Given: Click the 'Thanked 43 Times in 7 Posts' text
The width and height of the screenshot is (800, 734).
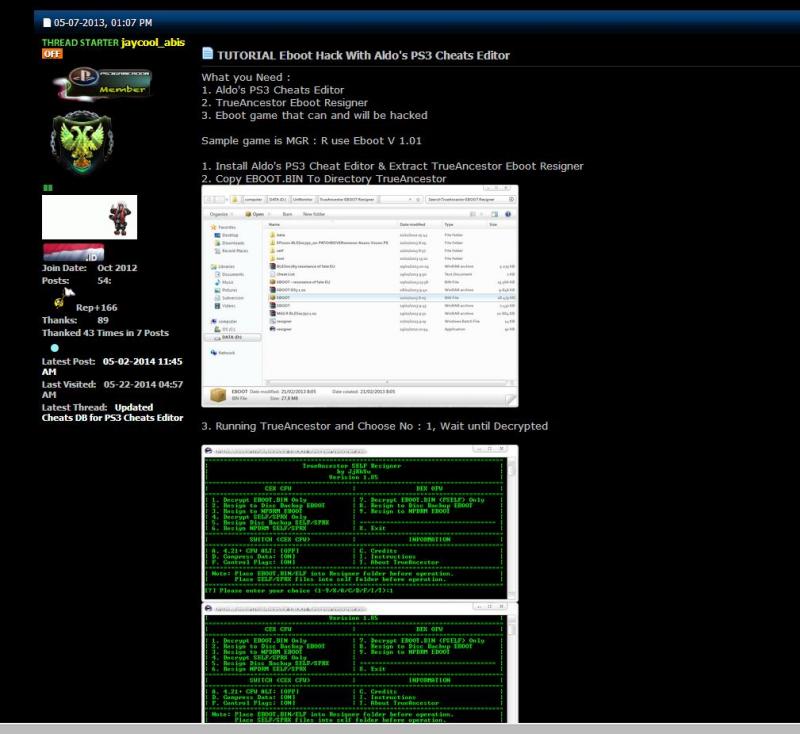Looking at the screenshot, I should [105, 333].
